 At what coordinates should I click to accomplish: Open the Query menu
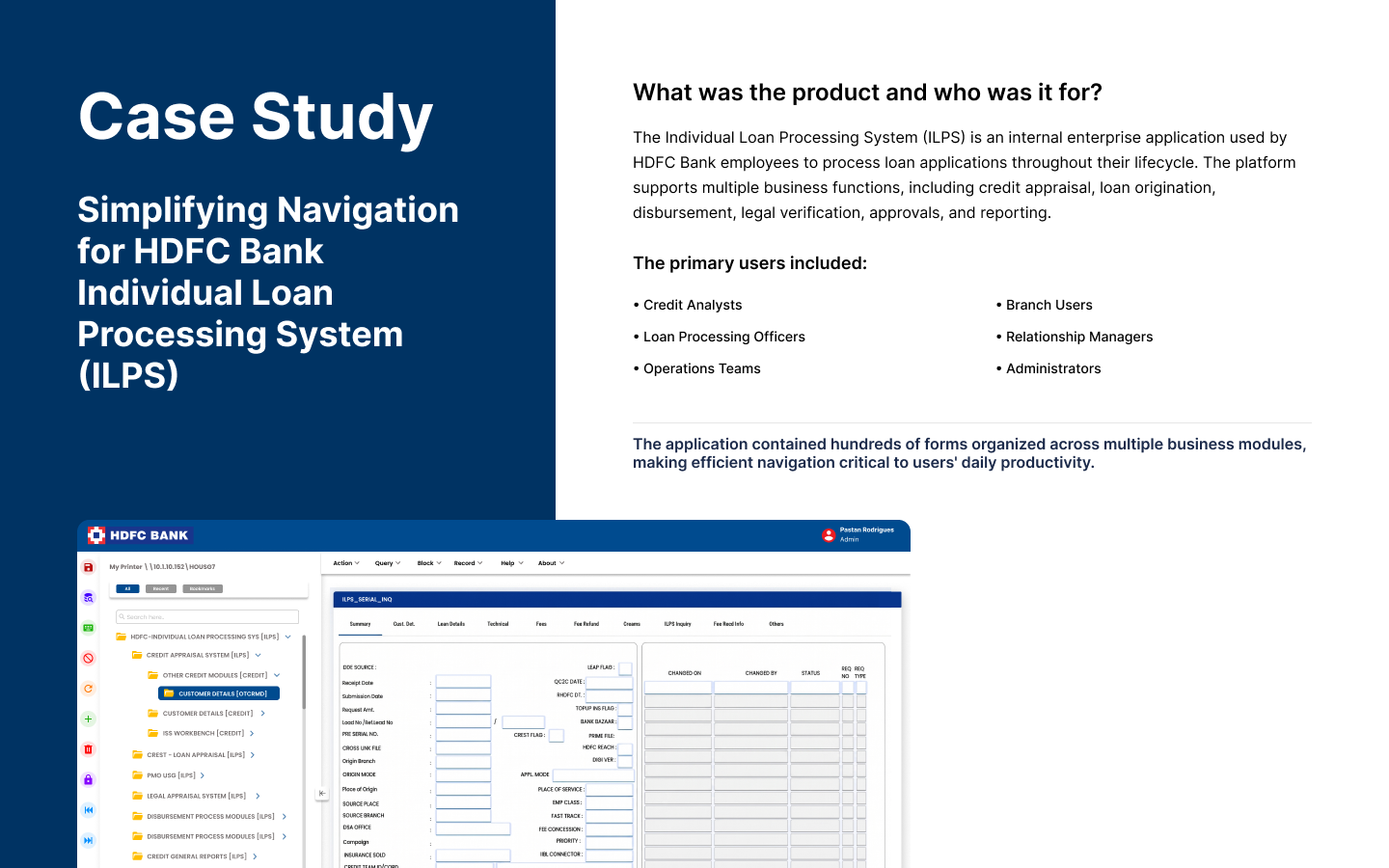(388, 563)
